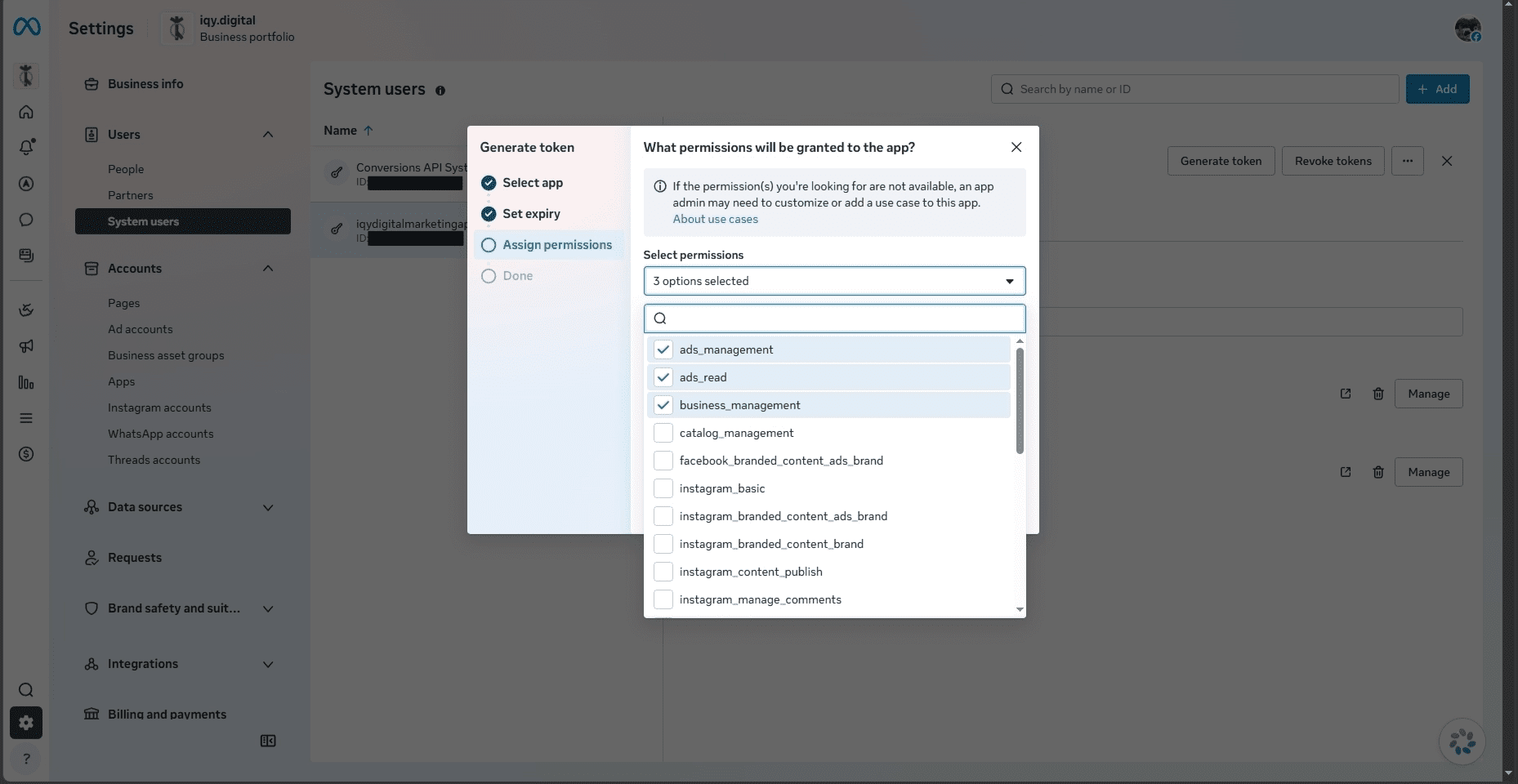Viewport: 1518px width, 784px height.
Task: Open the dollar billing icon in left rail
Action: tap(26, 454)
